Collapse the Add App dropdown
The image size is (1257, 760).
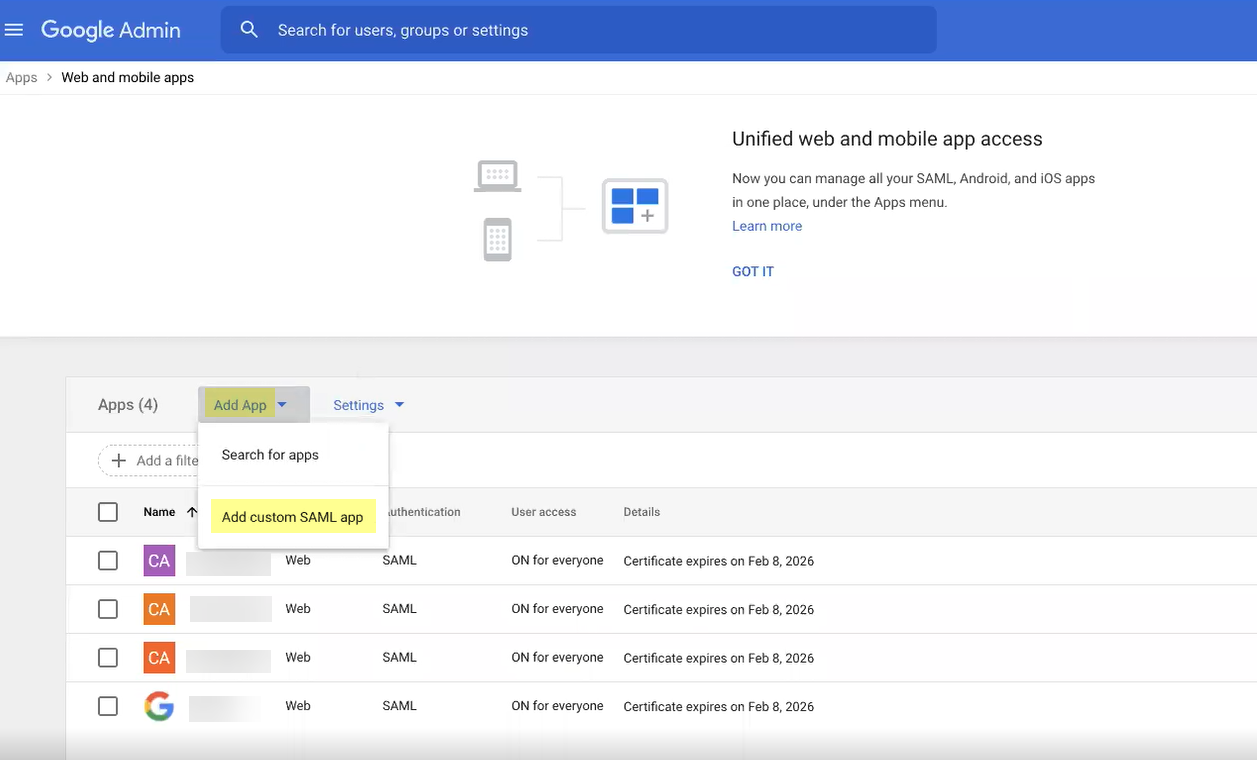point(252,405)
